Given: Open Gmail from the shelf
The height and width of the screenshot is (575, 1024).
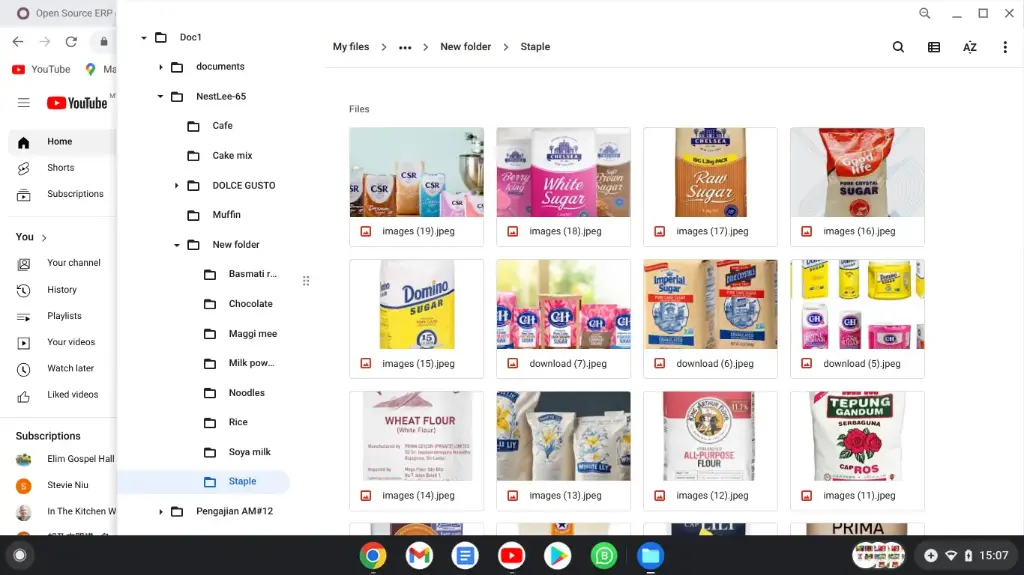Looking at the screenshot, I should pos(419,555).
